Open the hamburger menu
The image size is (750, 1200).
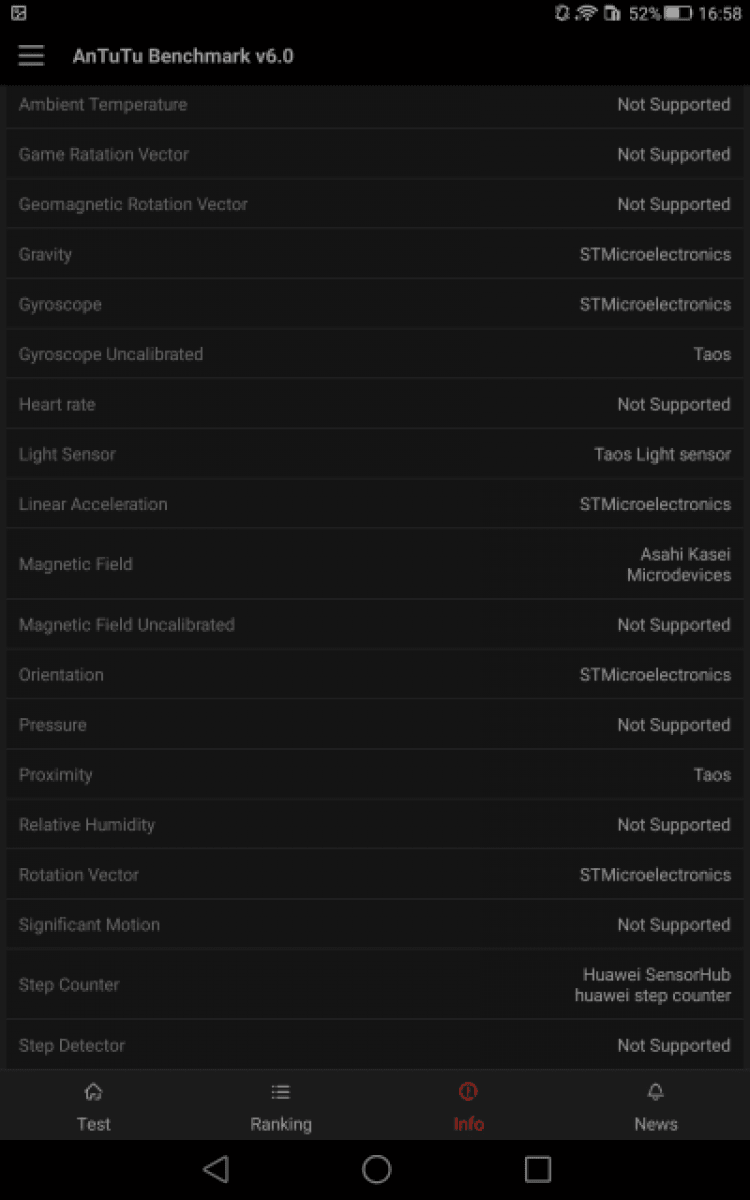pyautogui.click(x=31, y=56)
